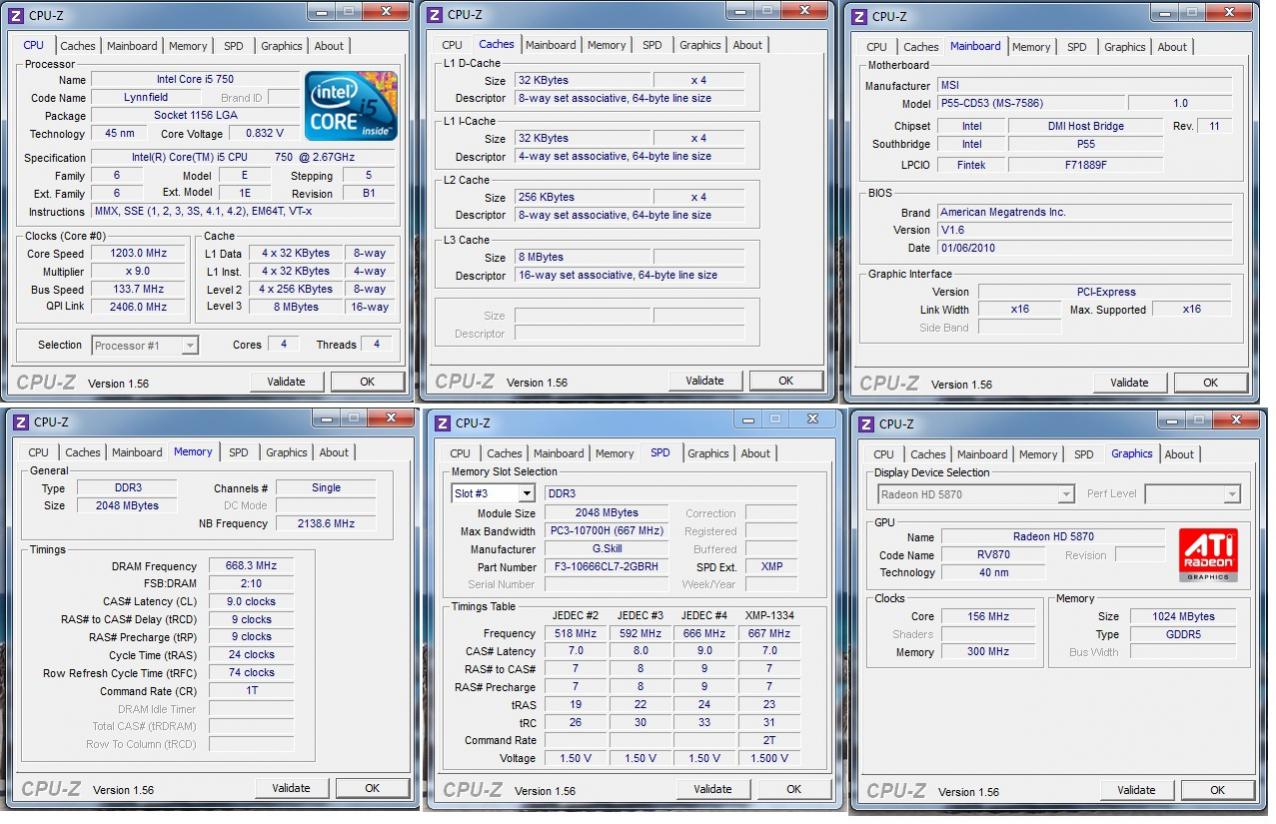Image resolution: width=1276 pixels, height=824 pixels.
Task: Click the GPU memory type GDDR5
Action: click(x=1181, y=635)
